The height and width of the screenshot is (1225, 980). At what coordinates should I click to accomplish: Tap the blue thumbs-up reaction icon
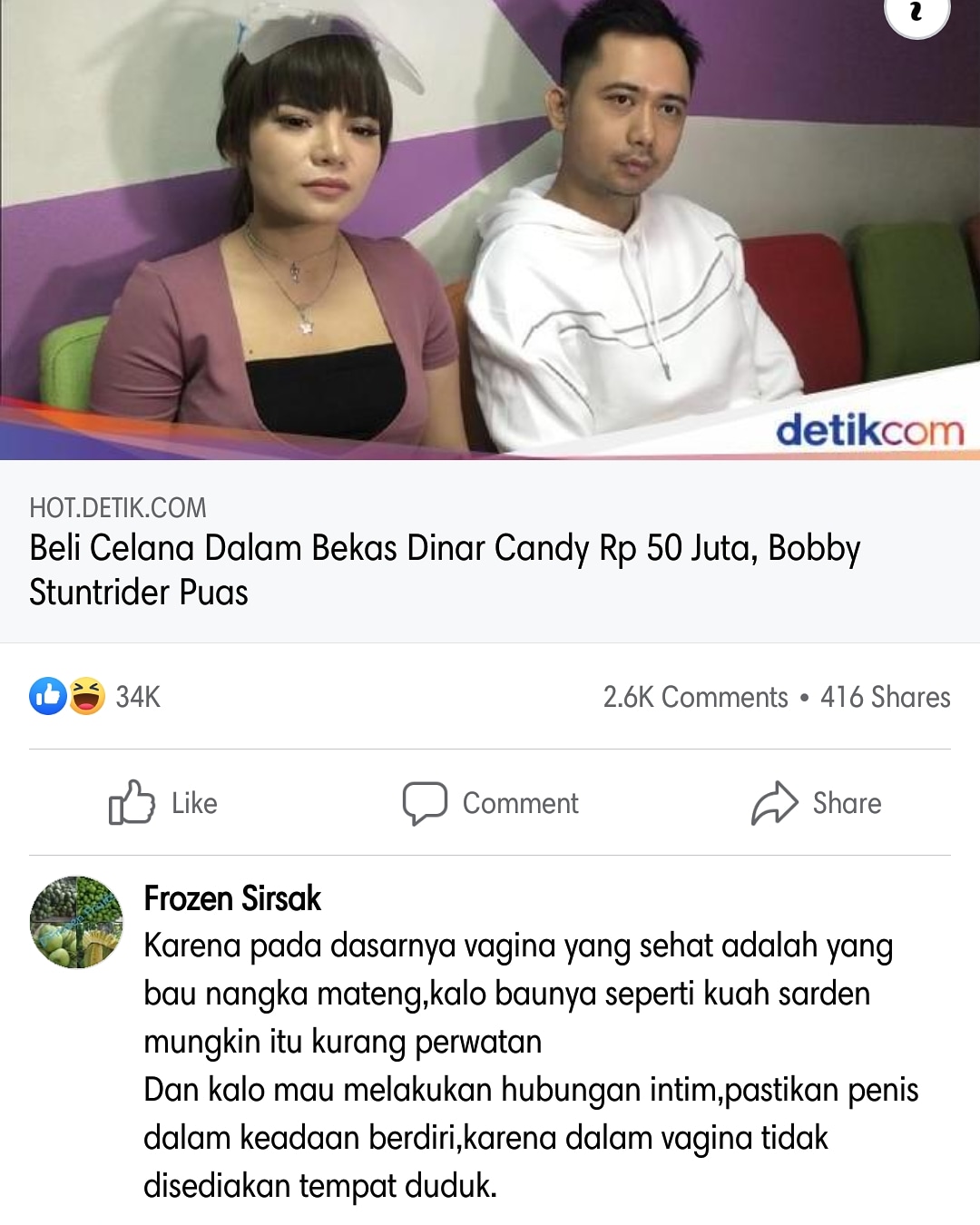point(48,696)
